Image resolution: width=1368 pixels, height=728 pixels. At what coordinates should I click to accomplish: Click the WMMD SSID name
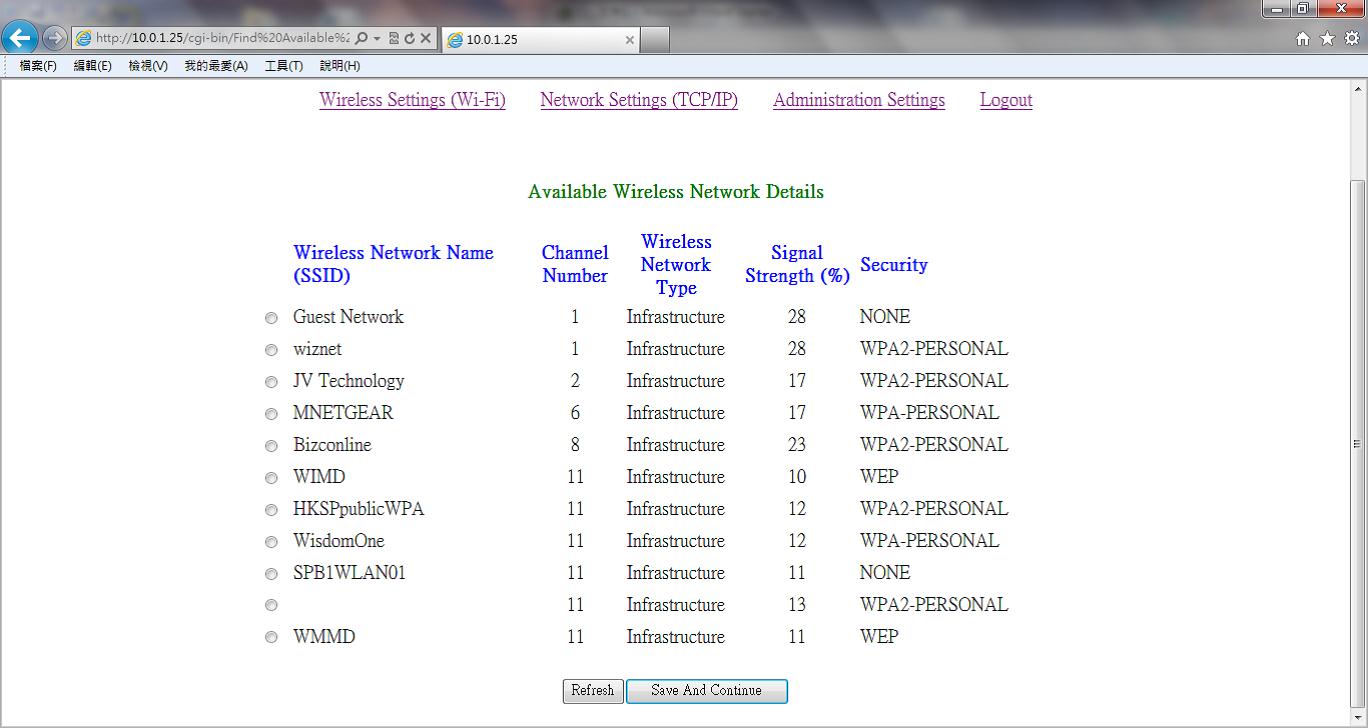(x=324, y=637)
